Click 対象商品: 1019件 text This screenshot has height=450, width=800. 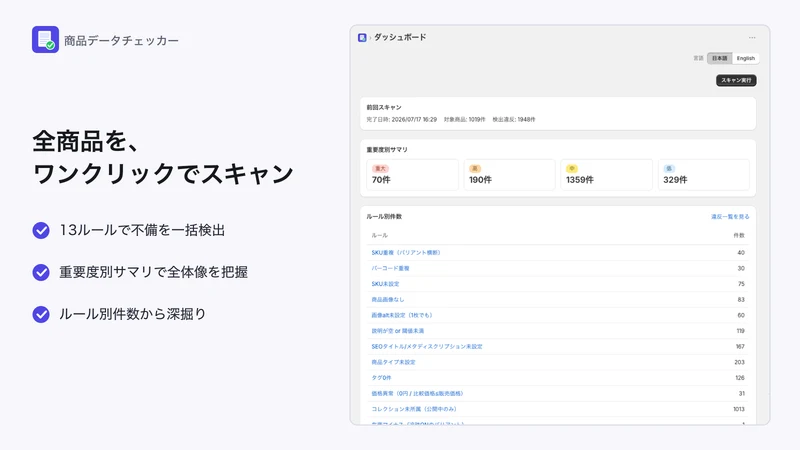(x=464, y=119)
